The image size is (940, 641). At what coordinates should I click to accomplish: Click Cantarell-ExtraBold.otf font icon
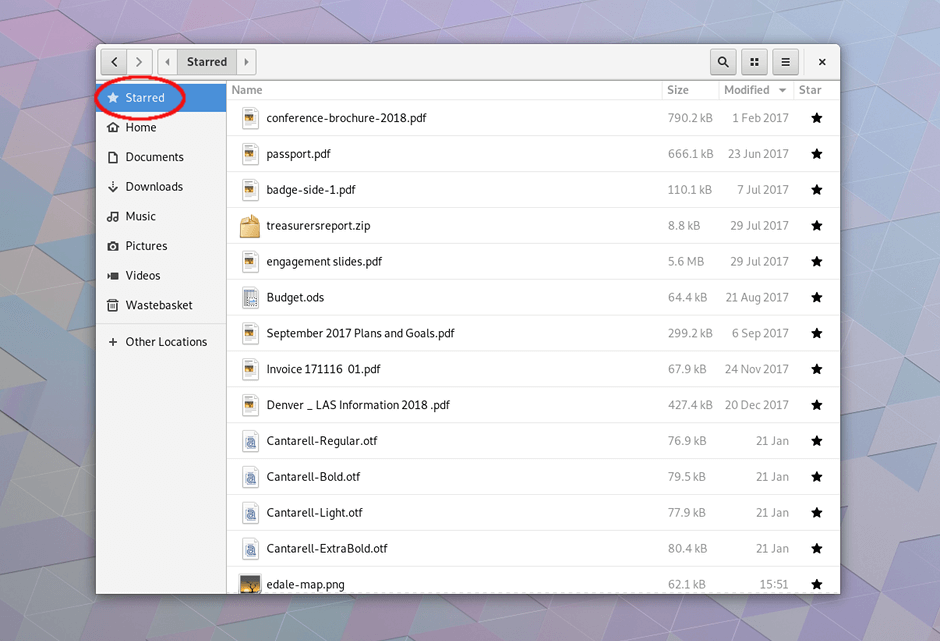click(250, 549)
